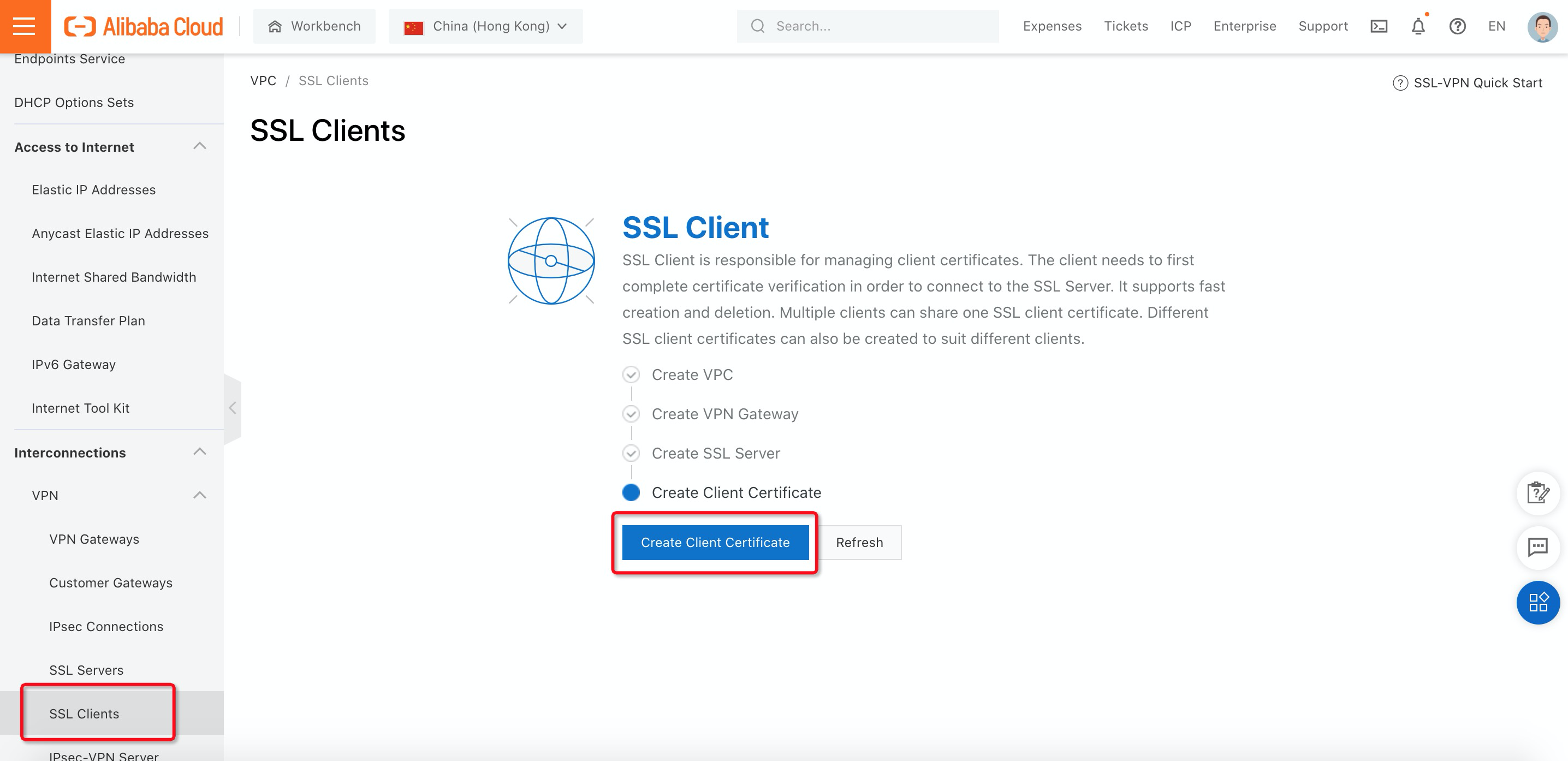Open the hamburger navigation menu
This screenshot has width=1568, height=761.
tap(25, 26)
